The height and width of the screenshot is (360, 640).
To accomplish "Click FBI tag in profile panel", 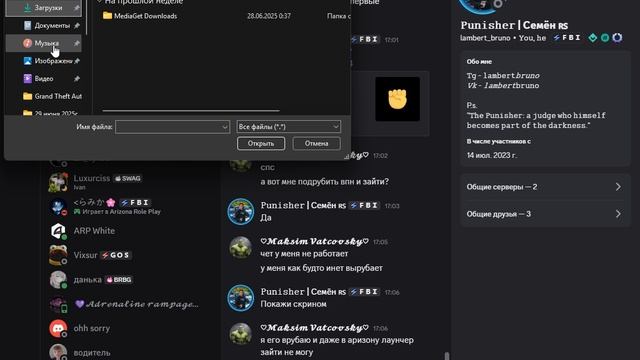I will point(567,38).
